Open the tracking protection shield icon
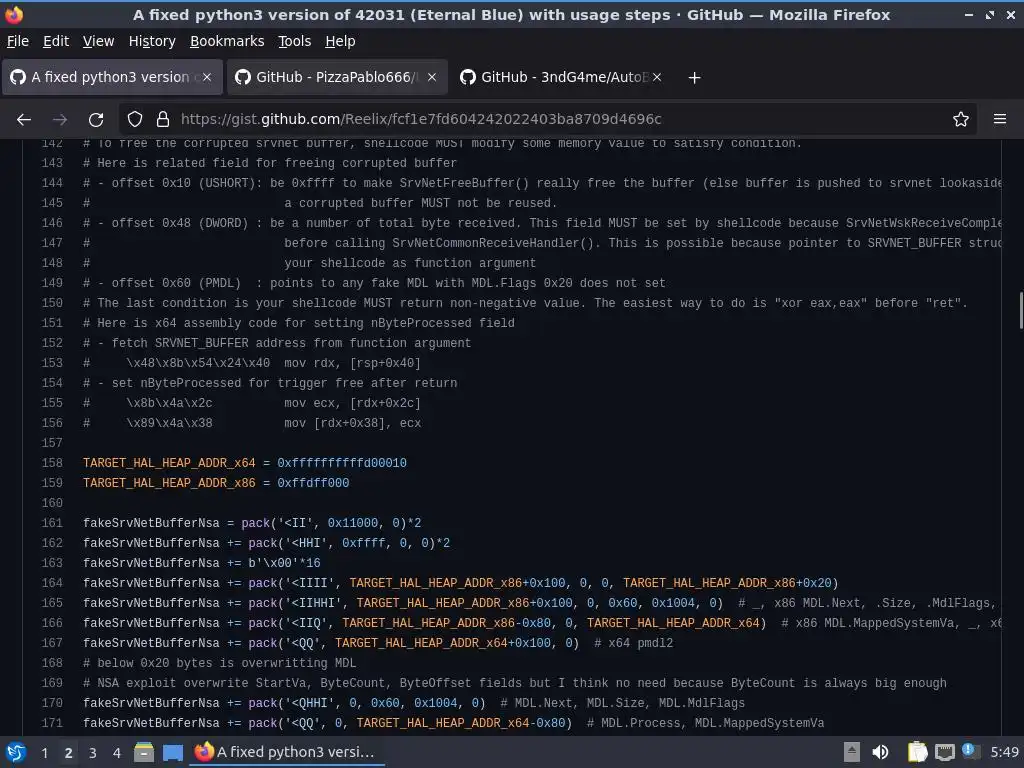Image resolution: width=1024 pixels, height=768 pixels. point(135,120)
